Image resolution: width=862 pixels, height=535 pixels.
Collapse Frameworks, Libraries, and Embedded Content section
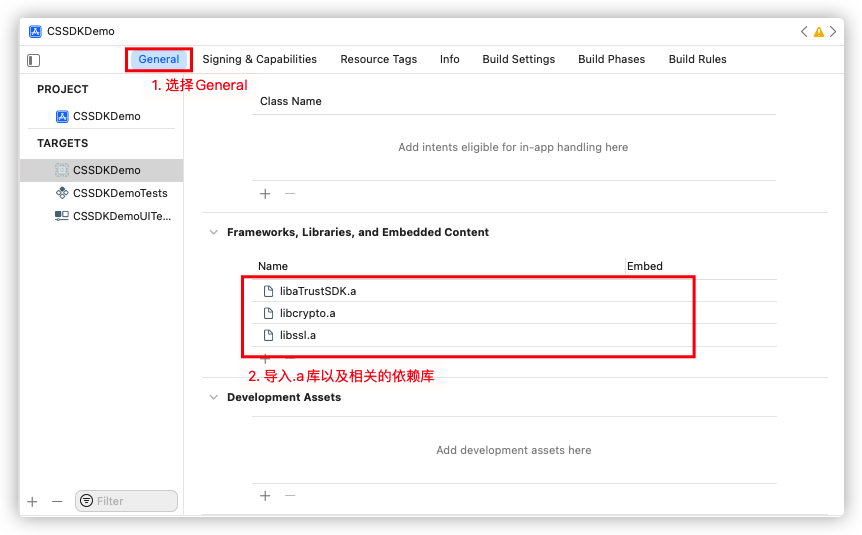click(213, 232)
